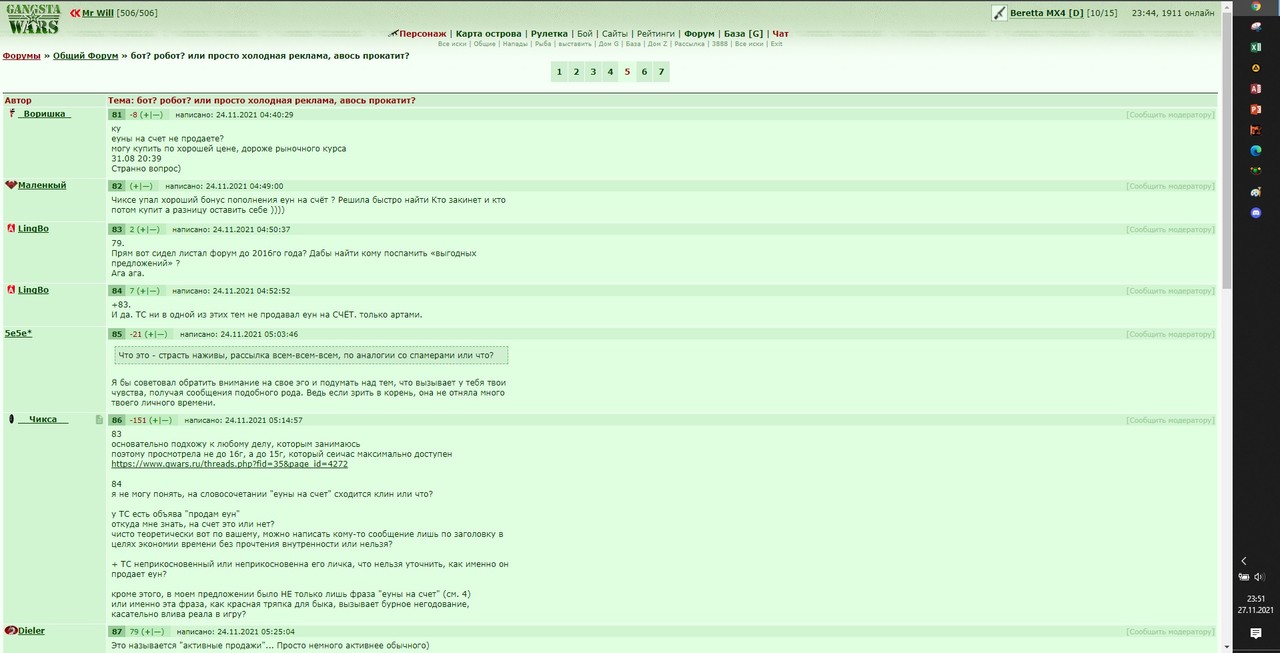The width and height of the screenshot is (1280, 653).
Task: Click the 3888 submenu link
Action: (x=719, y=44)
